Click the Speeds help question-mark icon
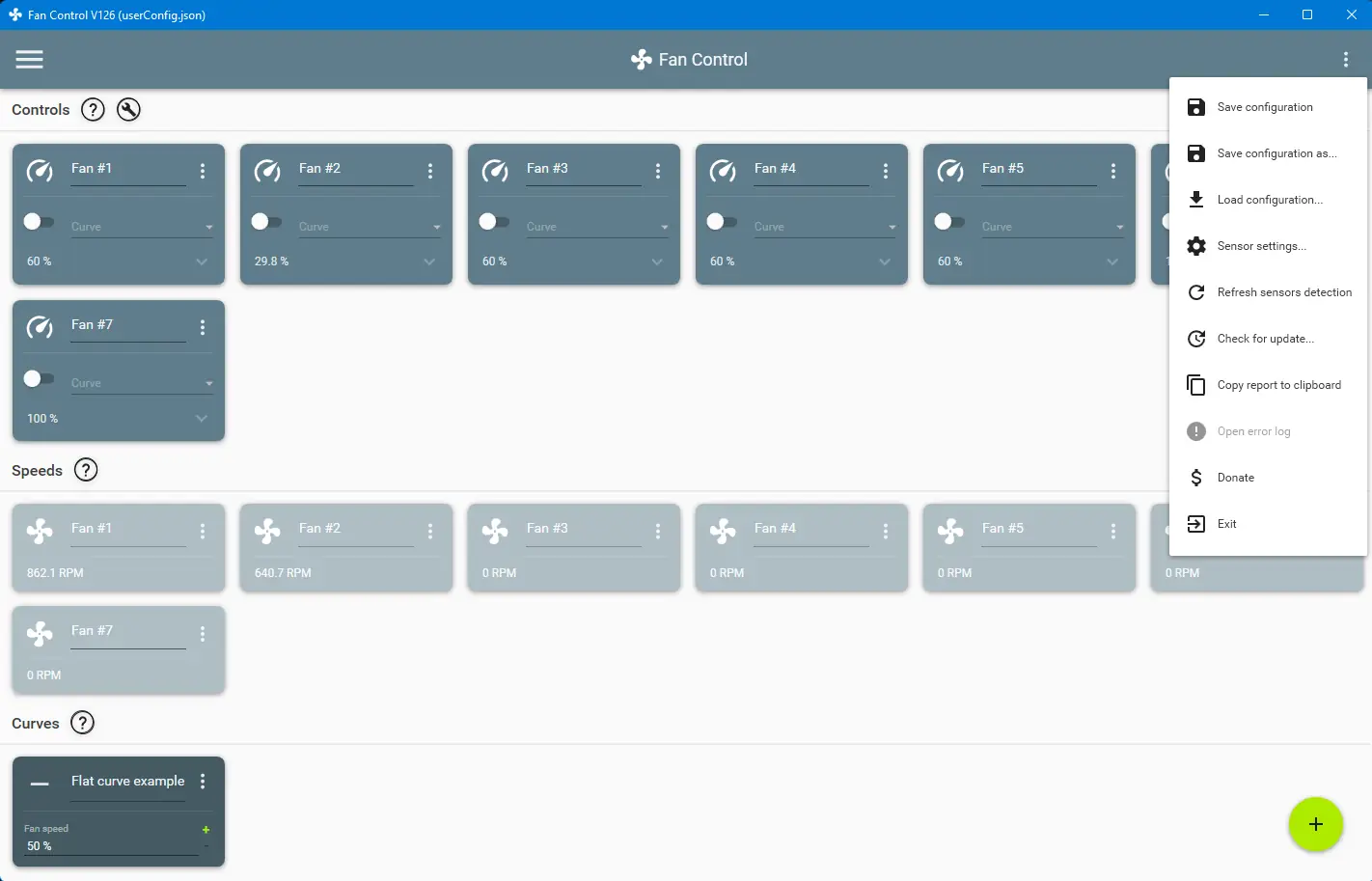Image resolution: width=1372 pixels, height=881 pixels. point(86,470)
